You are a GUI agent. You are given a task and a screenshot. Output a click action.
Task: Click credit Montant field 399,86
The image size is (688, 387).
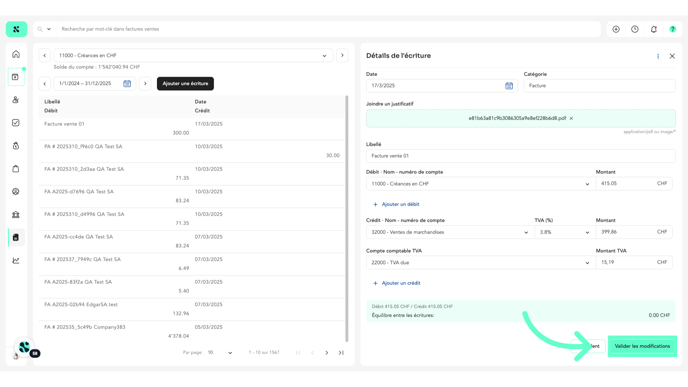pyautogui.click(x=634, y=232)
